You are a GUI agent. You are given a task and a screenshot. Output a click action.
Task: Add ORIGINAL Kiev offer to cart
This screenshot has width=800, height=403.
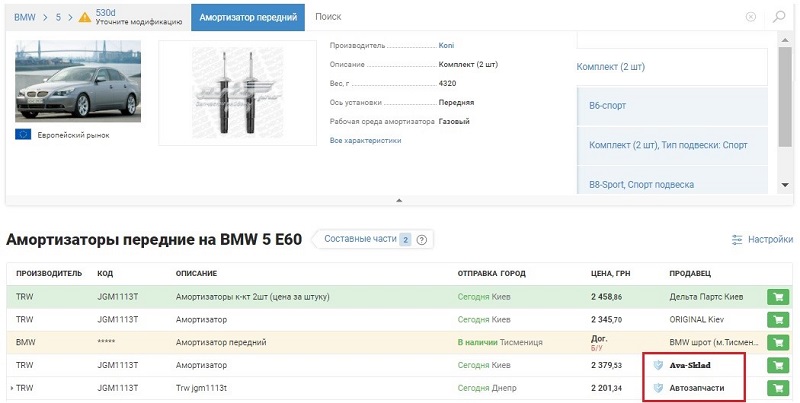click(777, 320)
